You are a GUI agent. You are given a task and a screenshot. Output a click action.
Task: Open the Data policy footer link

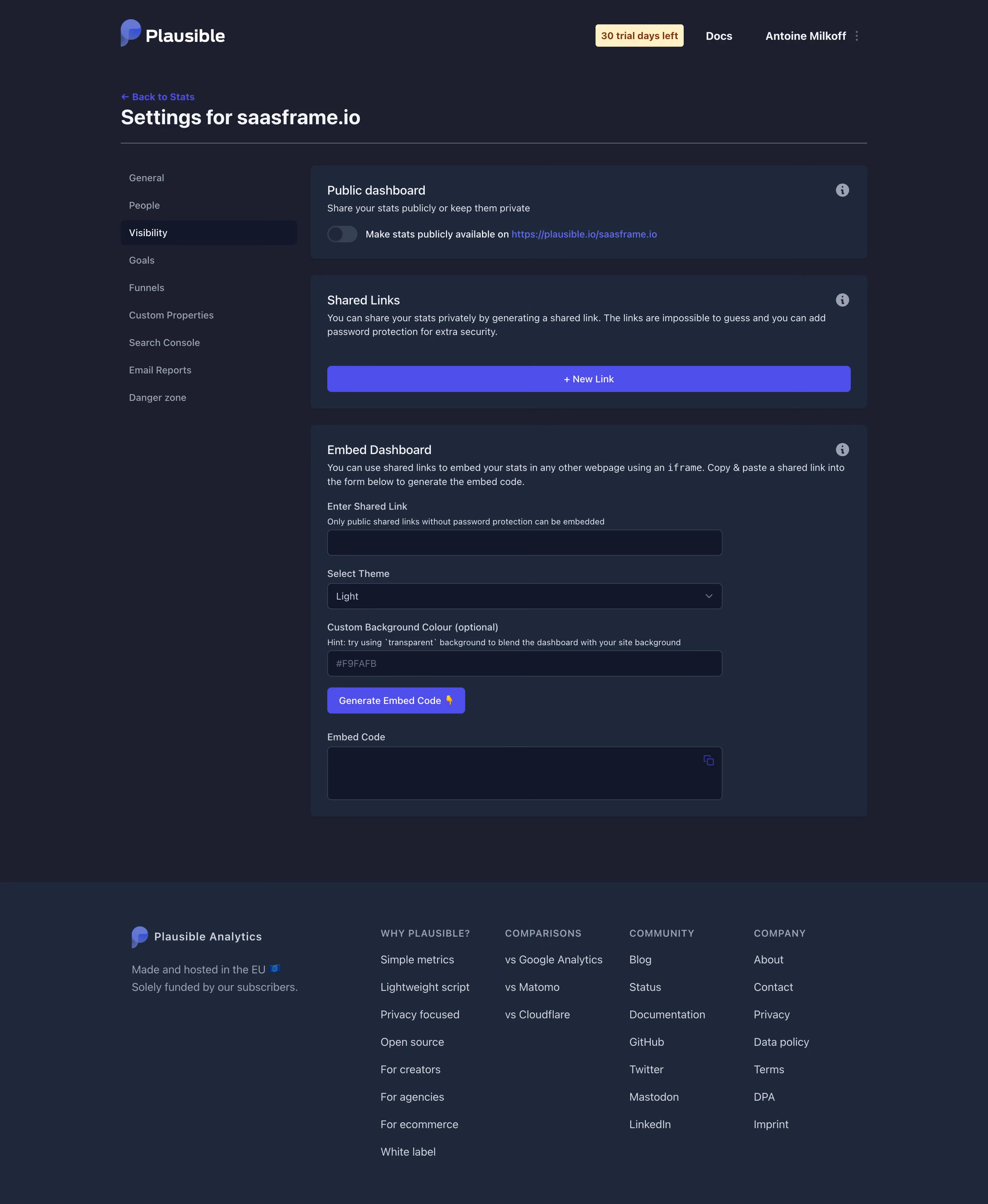(781, 1042)
